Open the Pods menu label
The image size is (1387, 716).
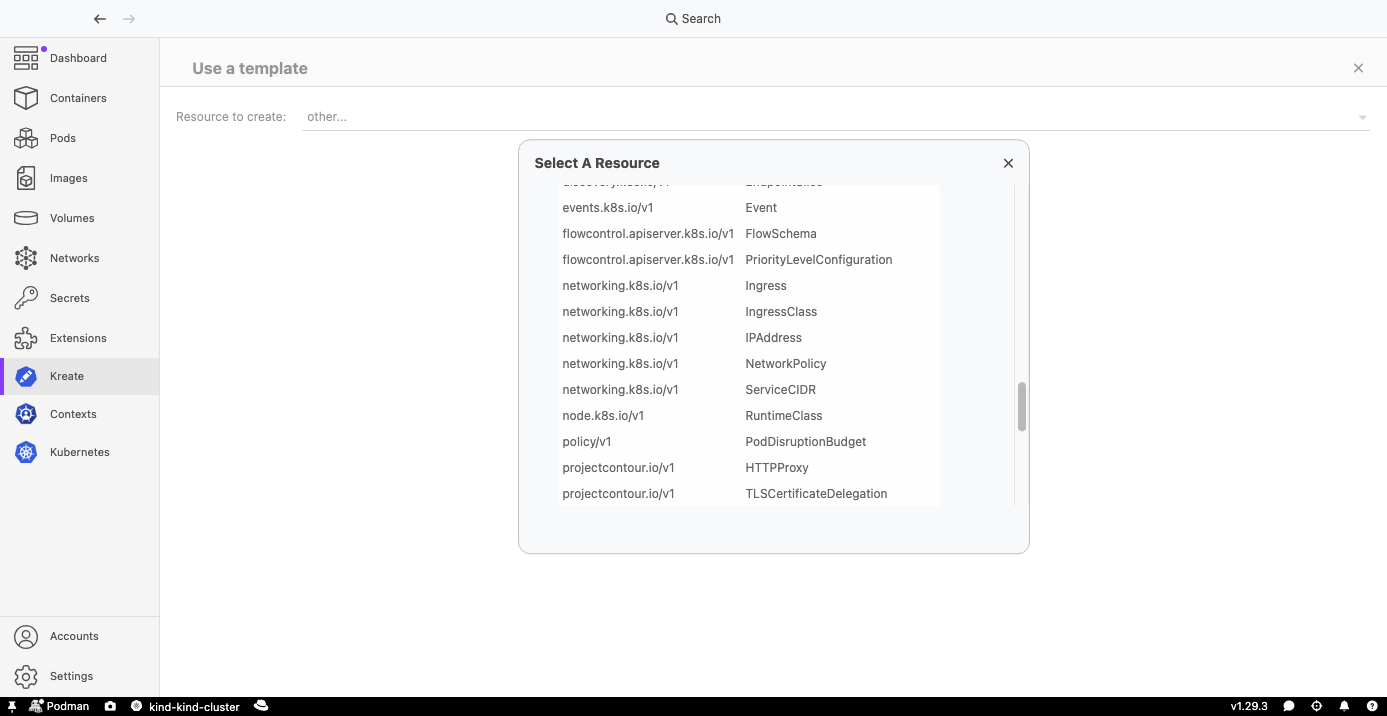[63, 138]
